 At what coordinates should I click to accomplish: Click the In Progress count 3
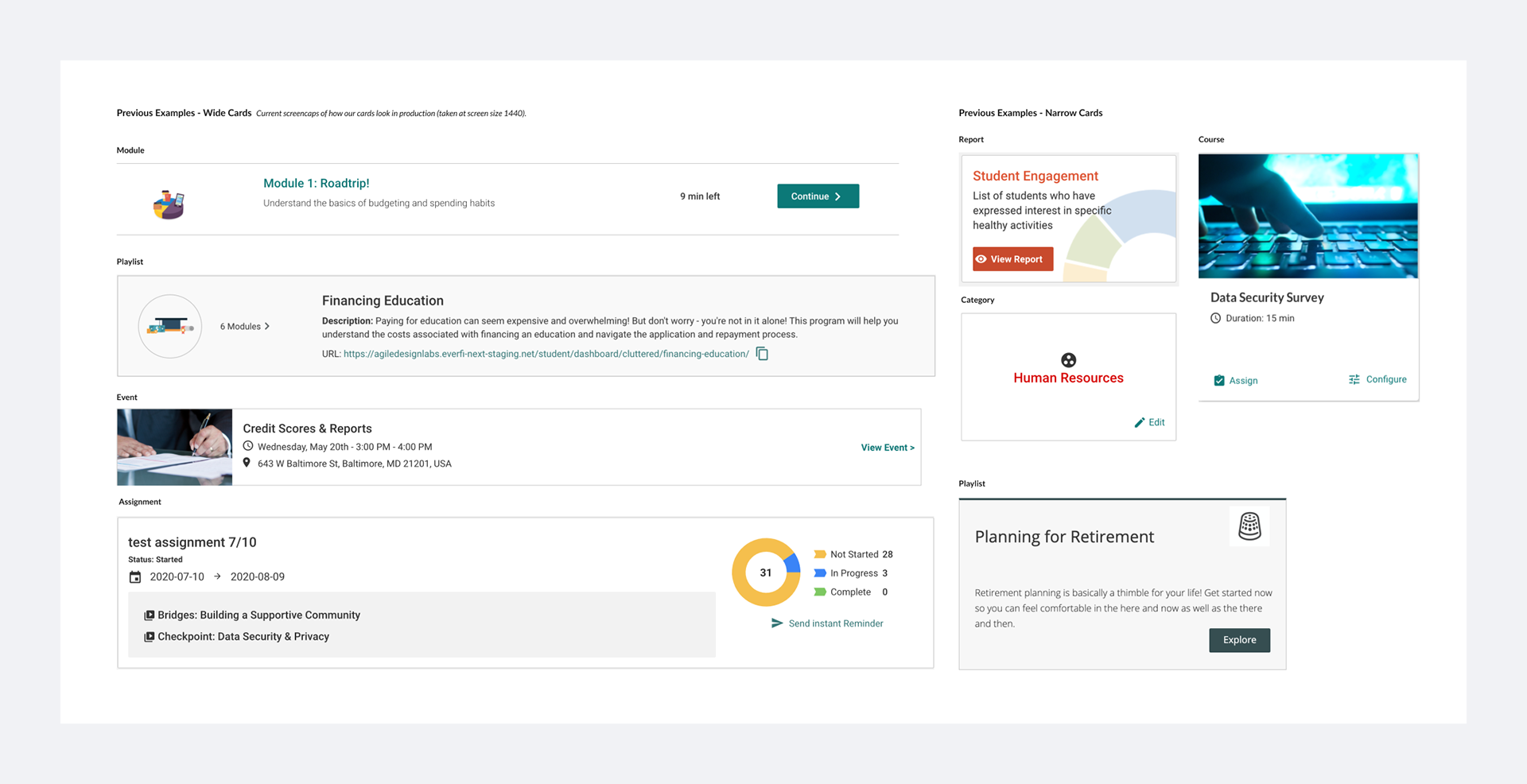tap(884, 573)
